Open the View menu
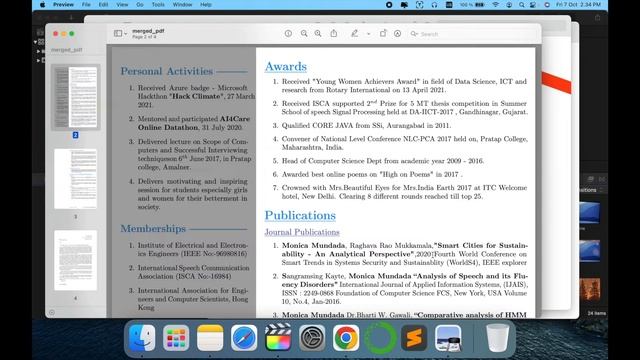The width and height of the screenshot is (640, 360). coord(122,4)
